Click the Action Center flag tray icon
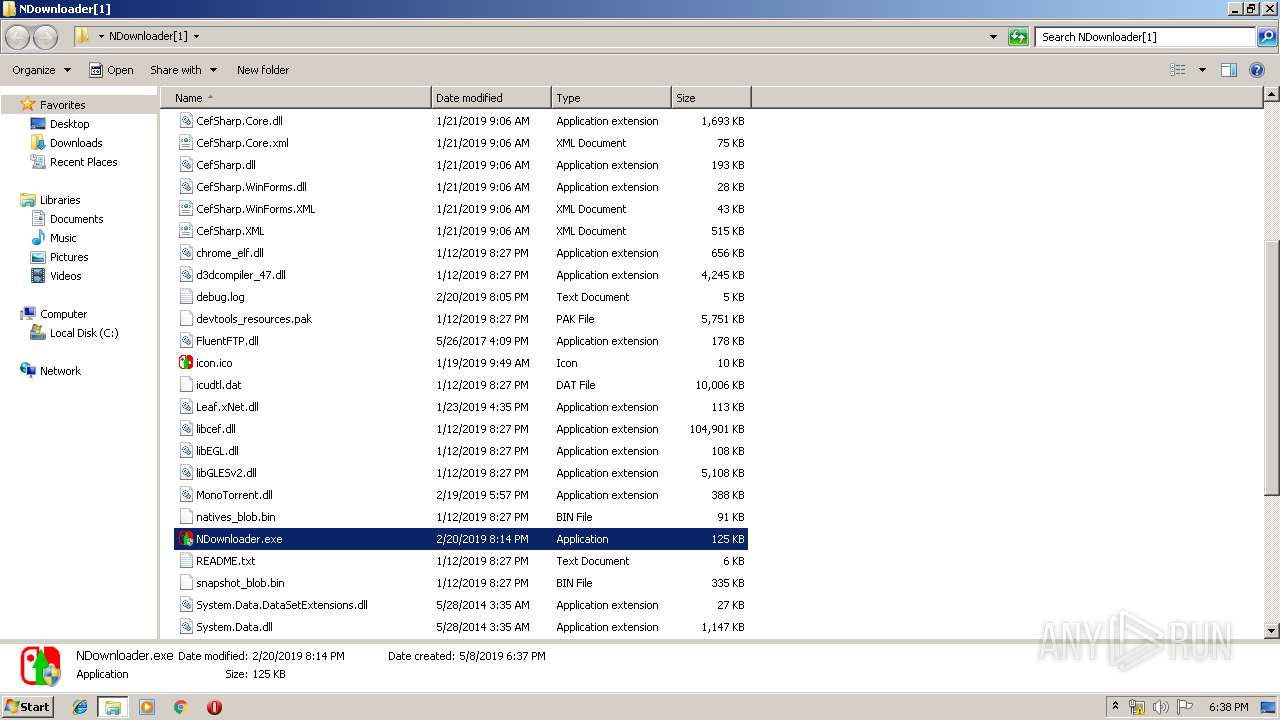 pos(1185,707)
